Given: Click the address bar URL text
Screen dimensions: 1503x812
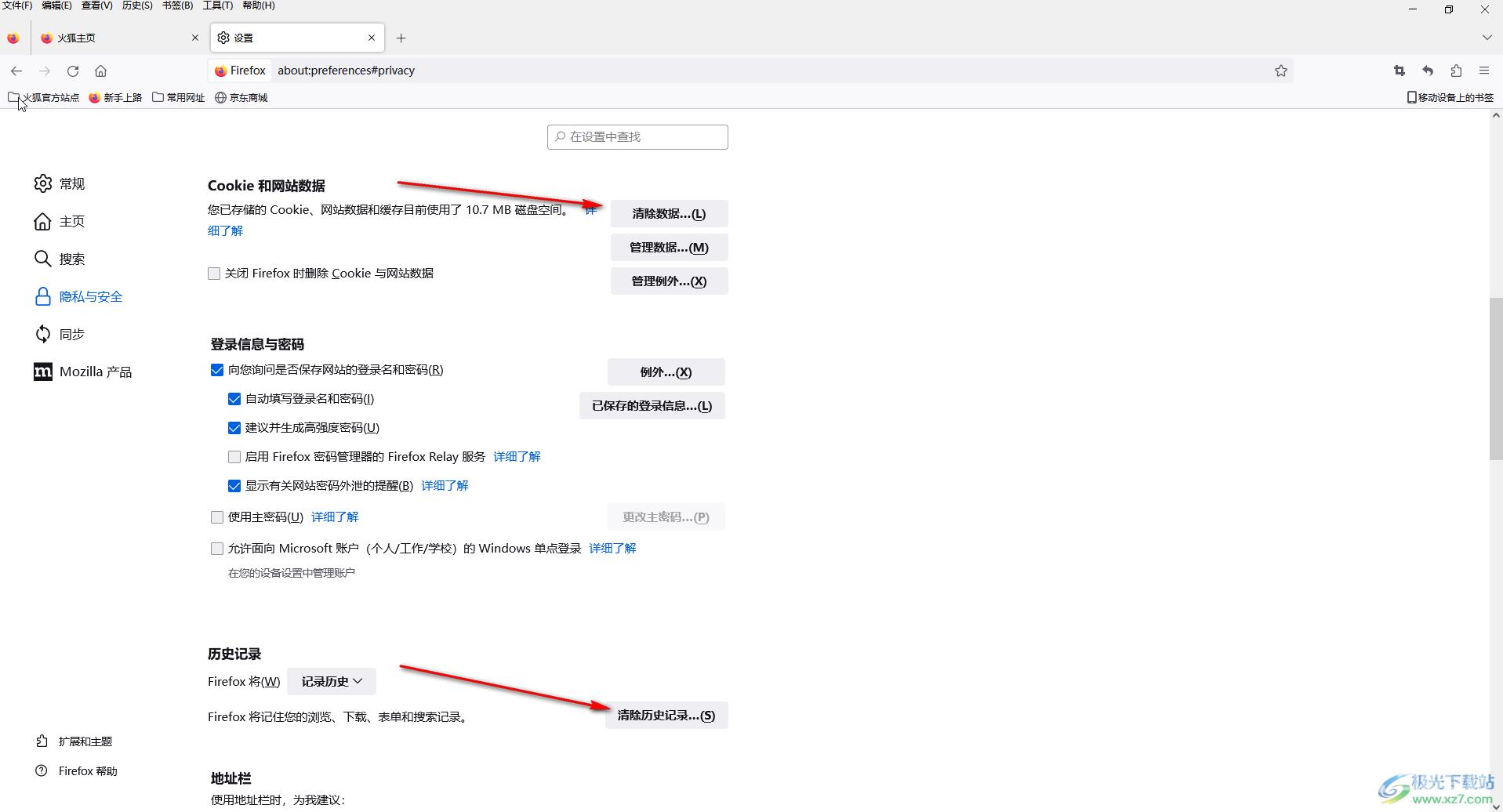Looking at the screenshot, I should (x=346, y=71).
